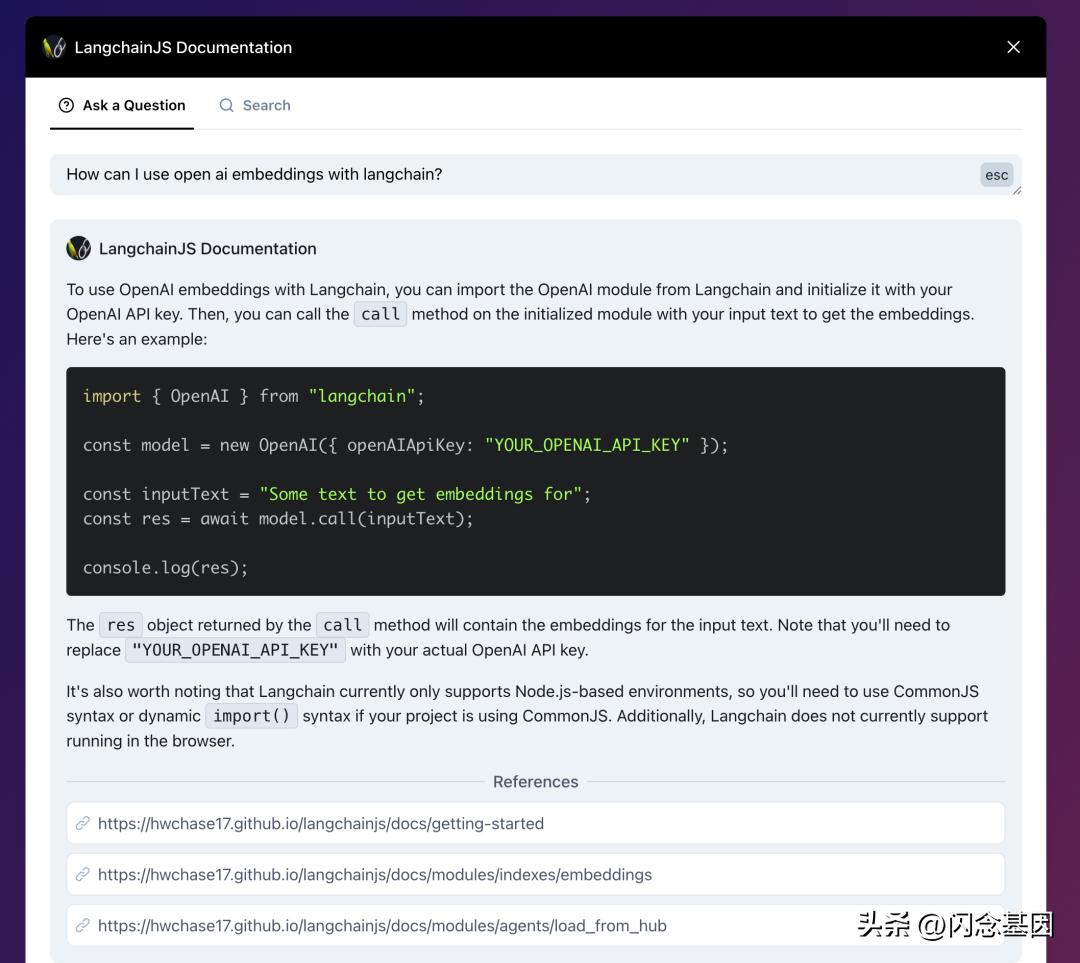
Task: Open the agents/load_from_hub reference link
Action: pyautogui.click(x=382, y=926)
